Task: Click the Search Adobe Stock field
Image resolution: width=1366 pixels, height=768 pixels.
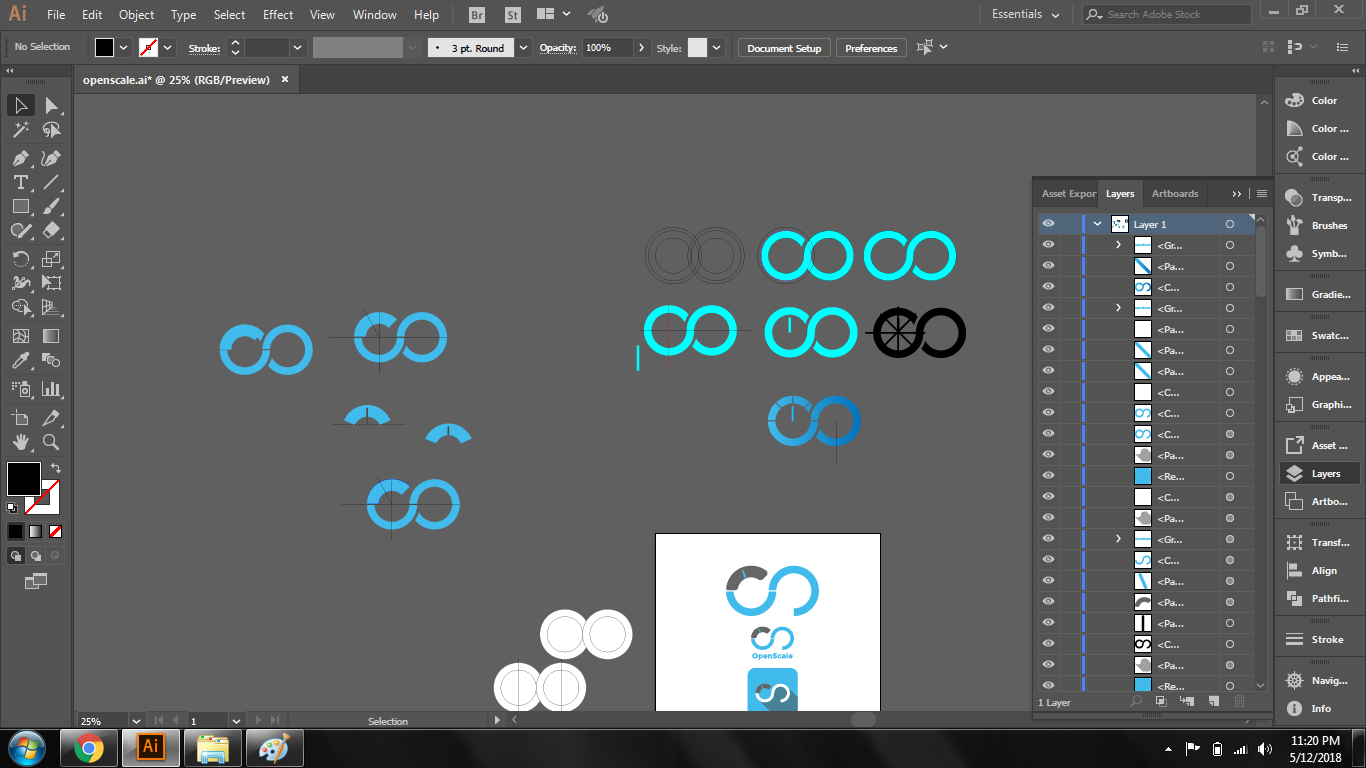Action: 1166,15
